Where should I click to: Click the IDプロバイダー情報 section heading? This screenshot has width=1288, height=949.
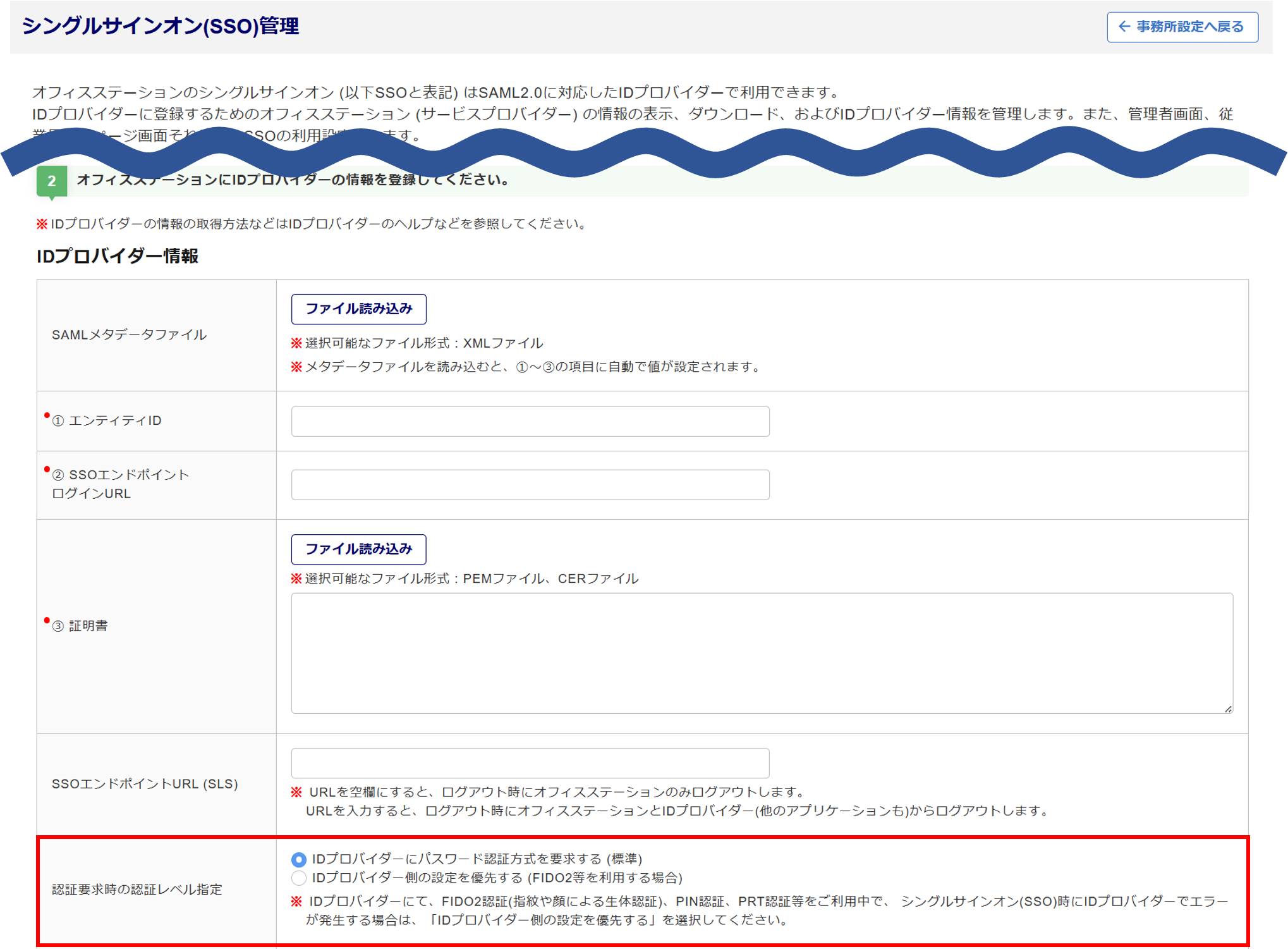coord(118,256)
